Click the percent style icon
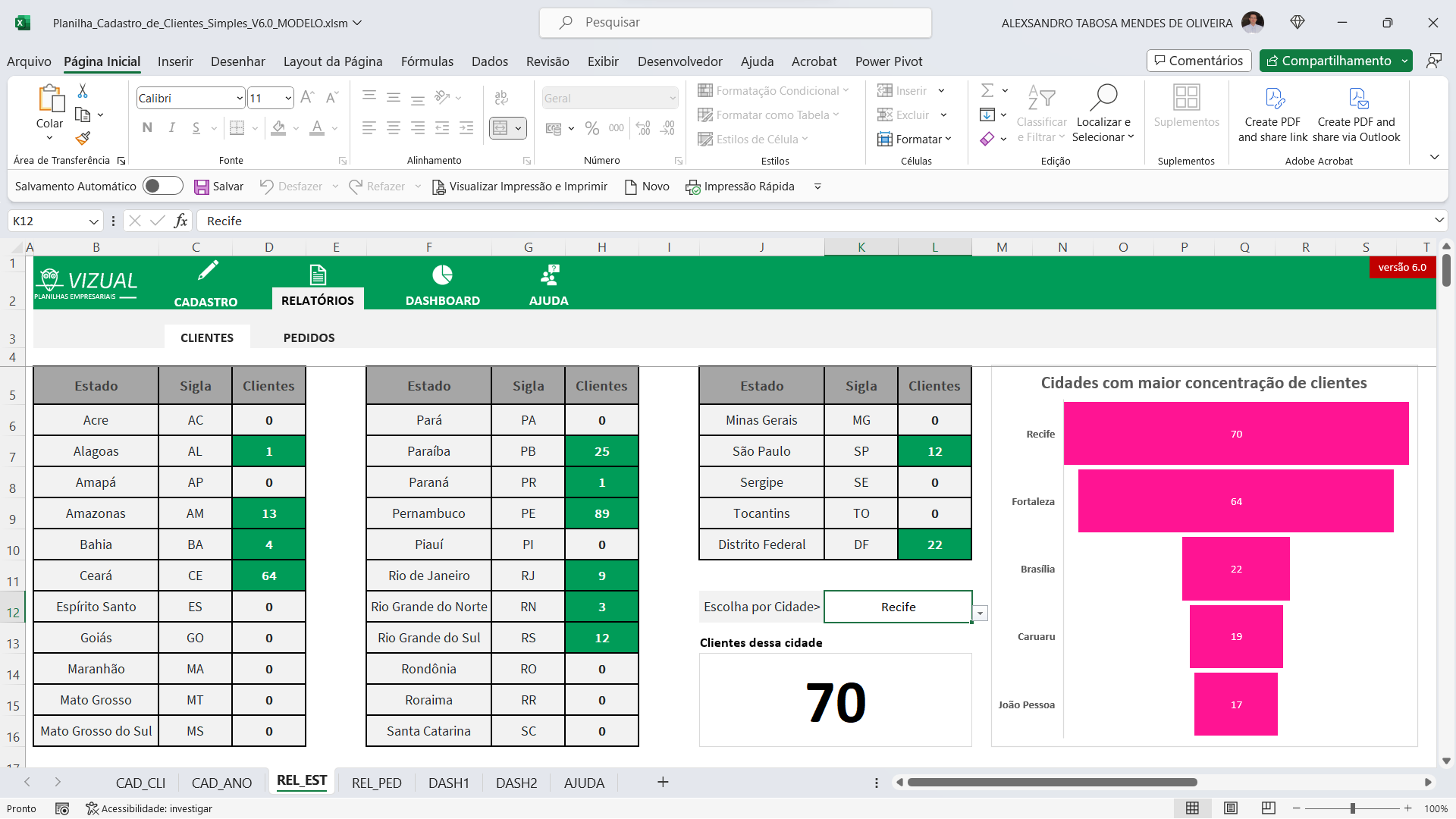The width and height of the screenshot is (1456, 819). click(x=592, y=128)
